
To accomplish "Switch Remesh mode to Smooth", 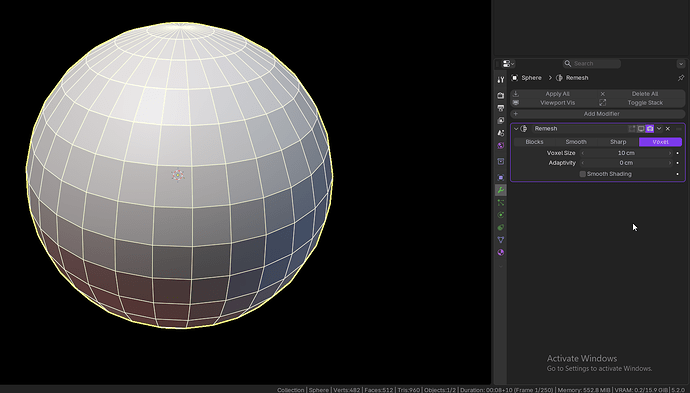I will click(576, 142).
